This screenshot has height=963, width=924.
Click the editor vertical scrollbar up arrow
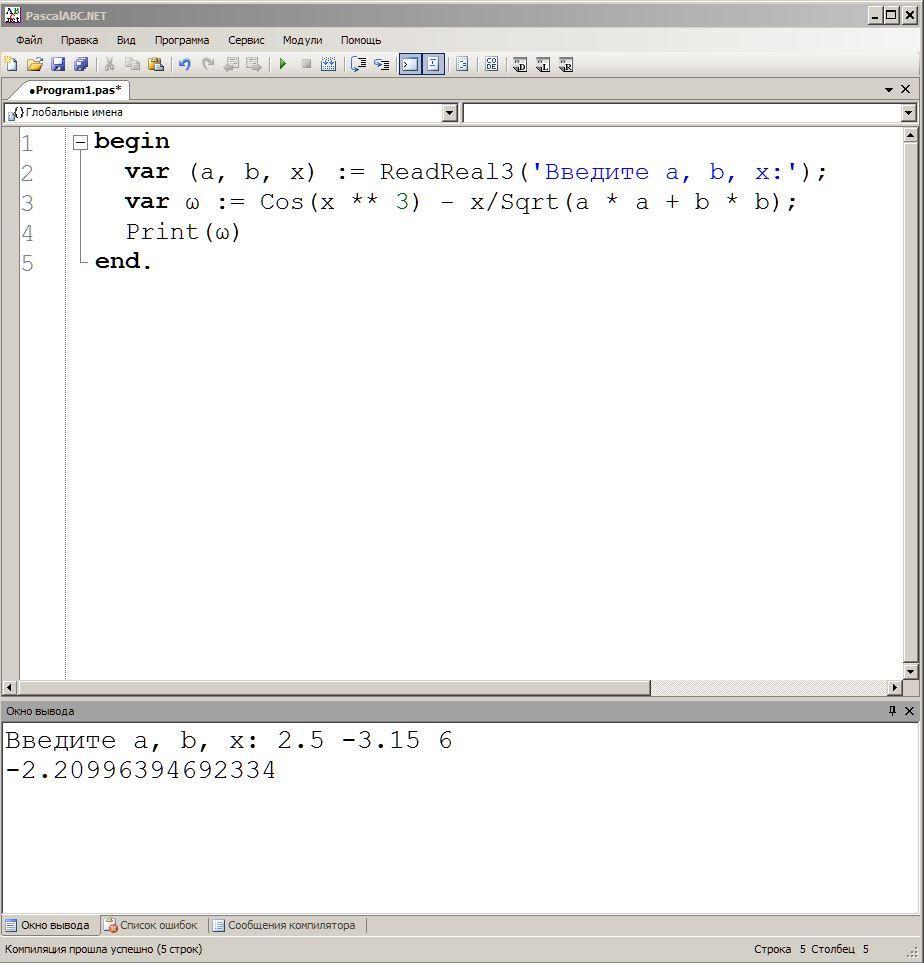910,135
